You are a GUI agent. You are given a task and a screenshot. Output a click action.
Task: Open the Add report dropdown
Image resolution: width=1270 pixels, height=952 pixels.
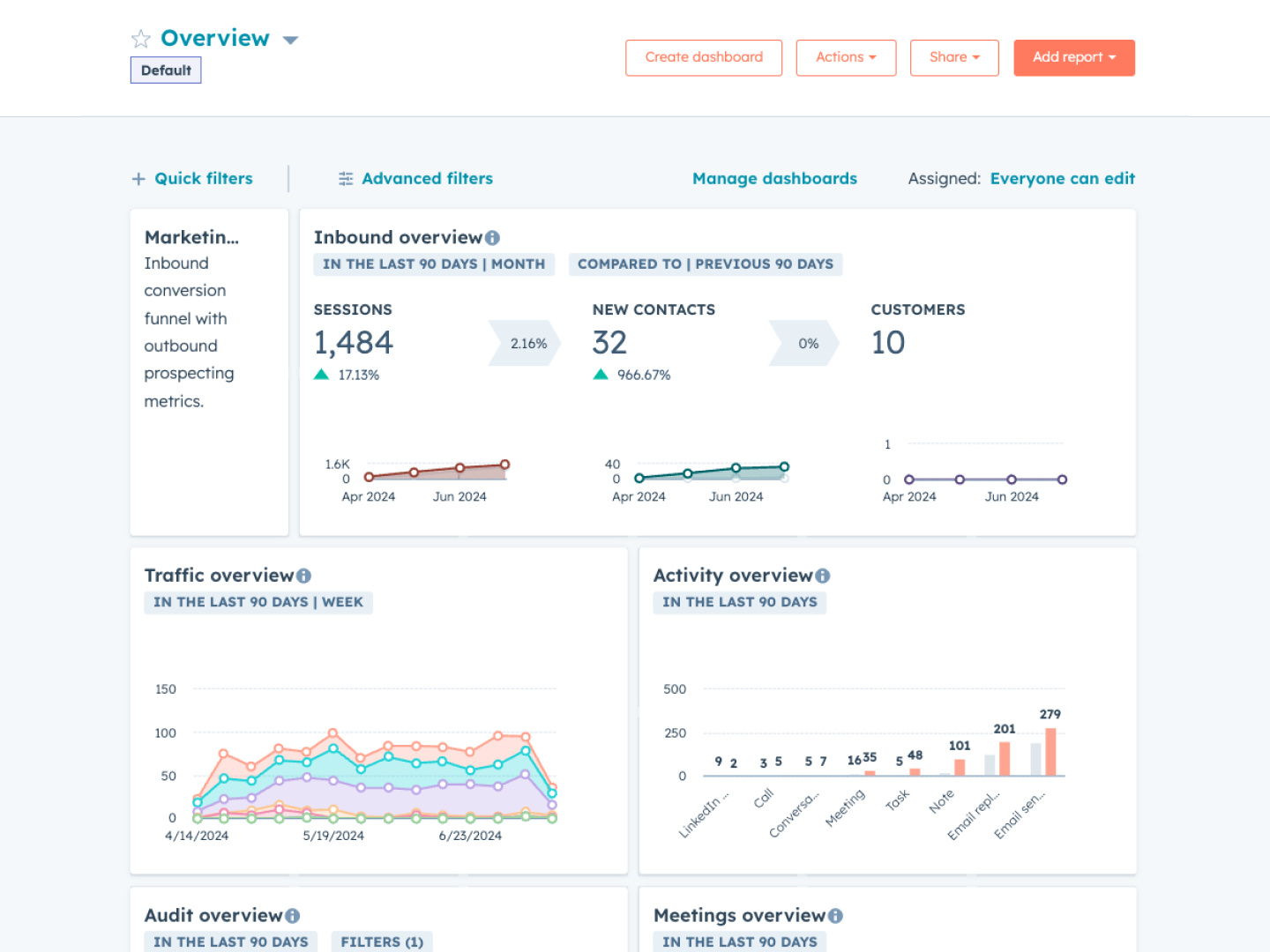pyautogui.click(x=1074, y=57)
